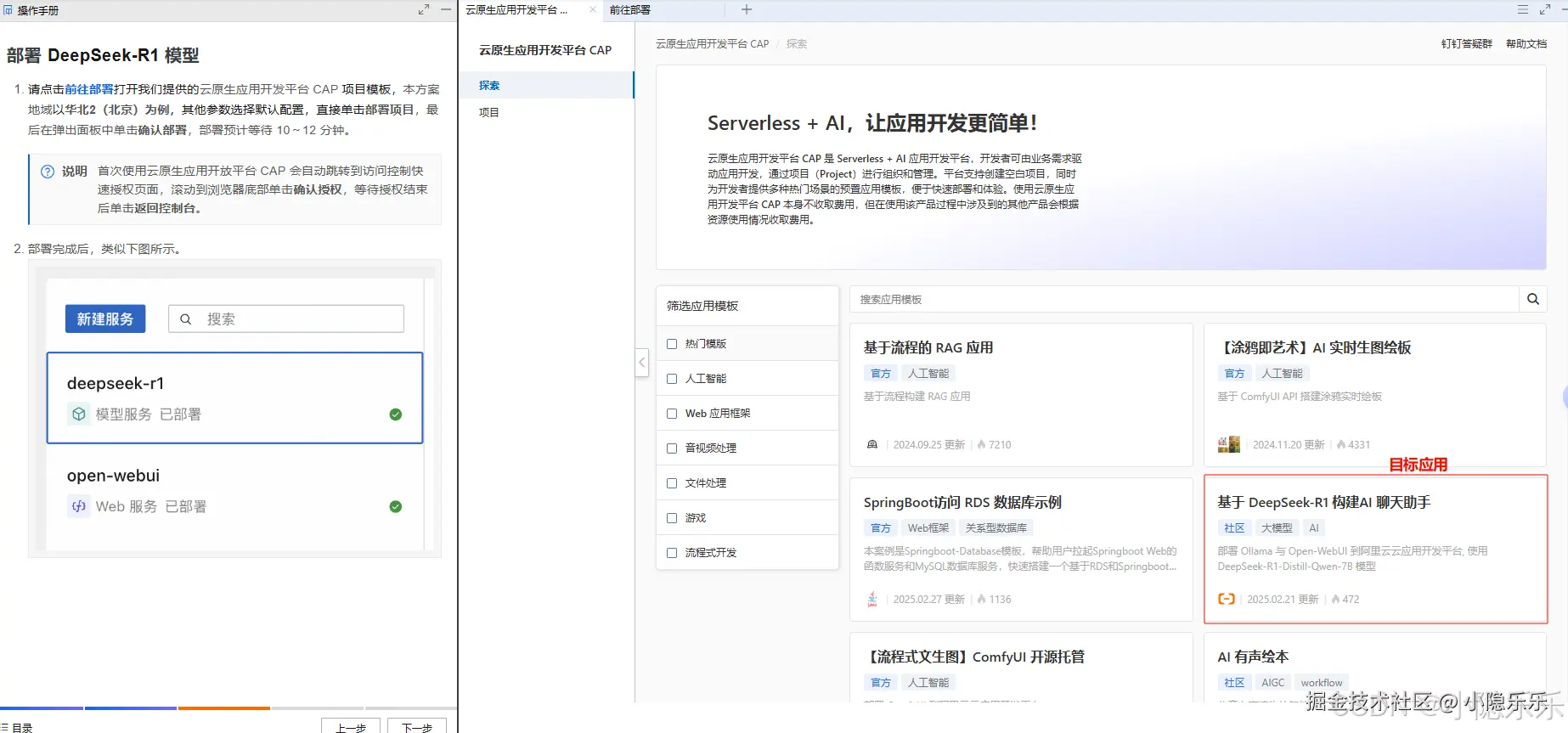Click the purple first progress segment

tap(42, 708)
